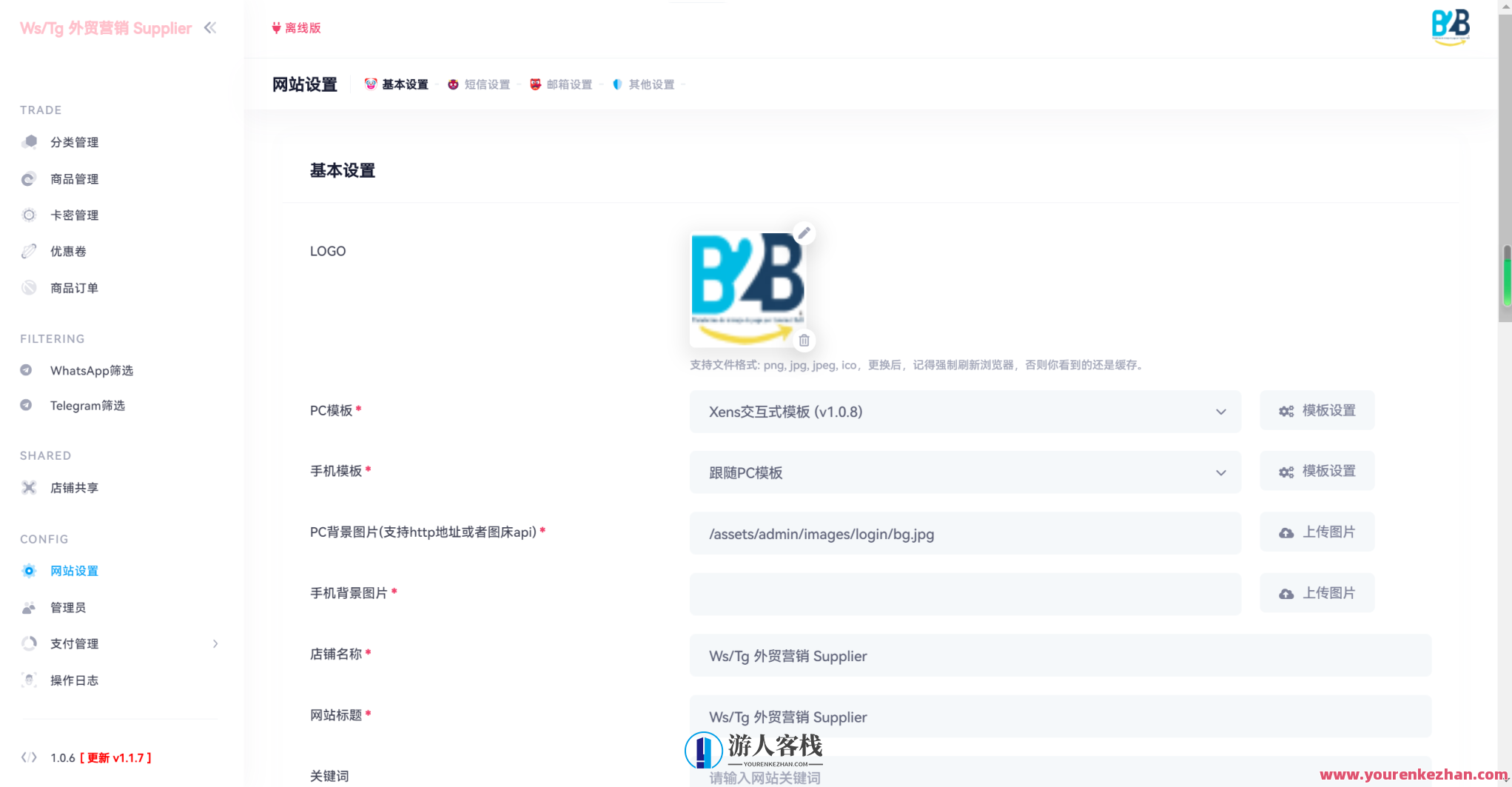The image size is (1512, 787).
Task: Open Telegram筛选 filtering
Action: pyautogui.click(x=88, y=405)
